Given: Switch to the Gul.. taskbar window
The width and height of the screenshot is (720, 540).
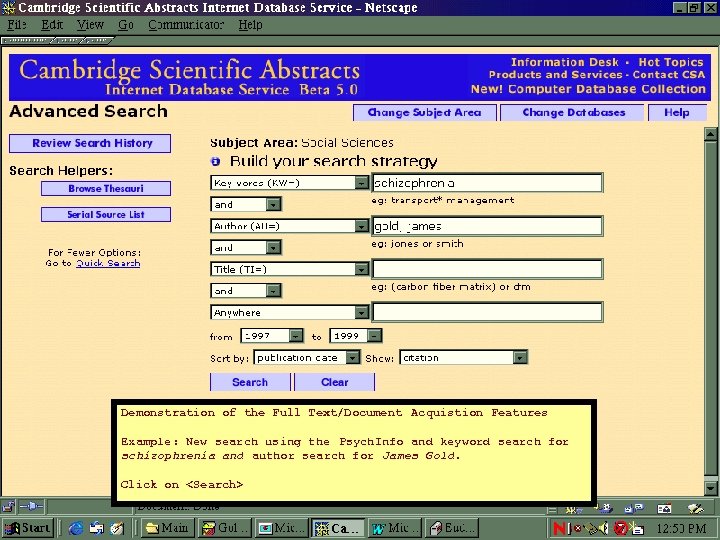Looking at the screenshot, I should tap(224, 528).
